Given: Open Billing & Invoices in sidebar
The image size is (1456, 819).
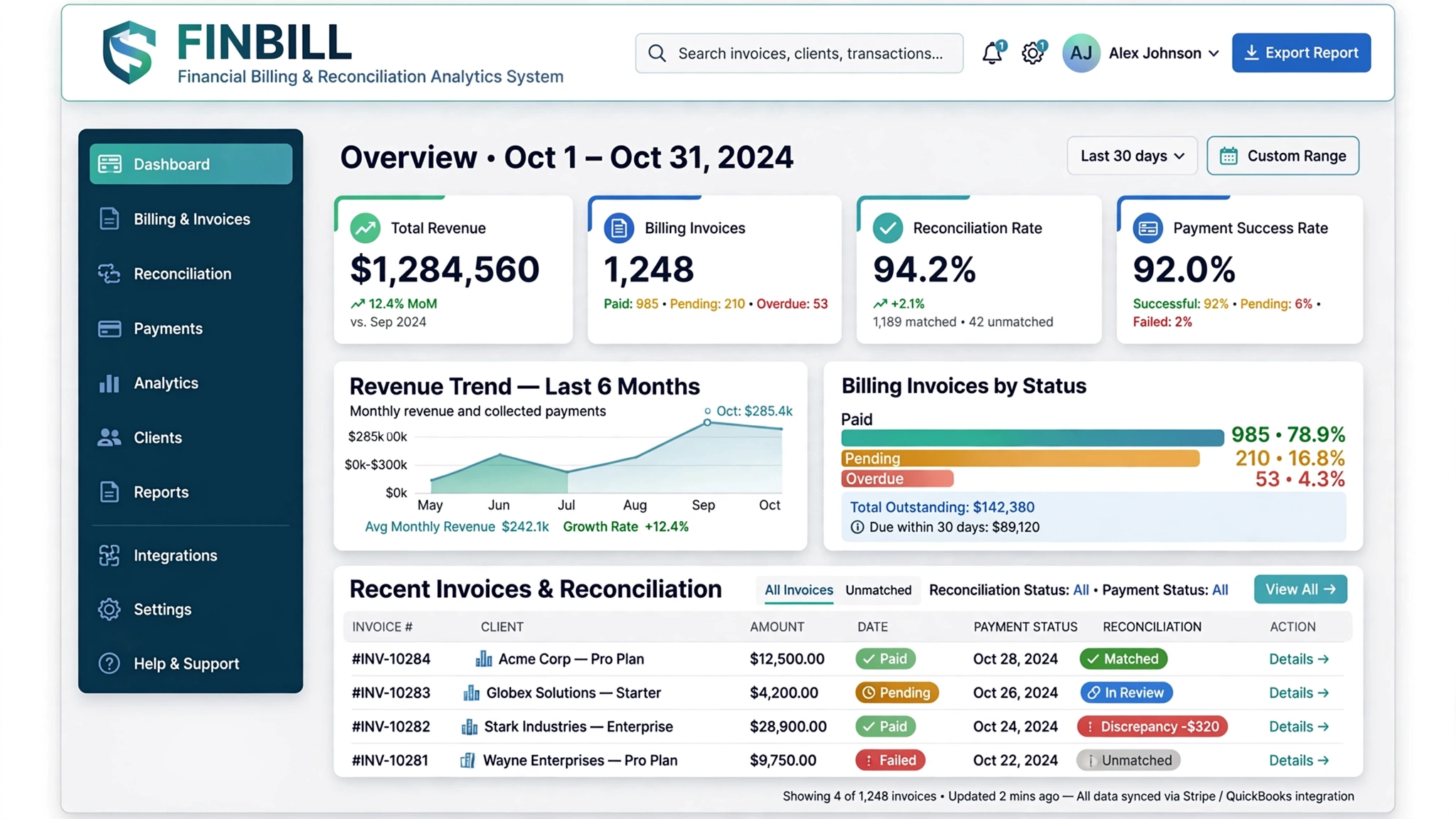Looking at the screenshot, I should pos(191,219).
